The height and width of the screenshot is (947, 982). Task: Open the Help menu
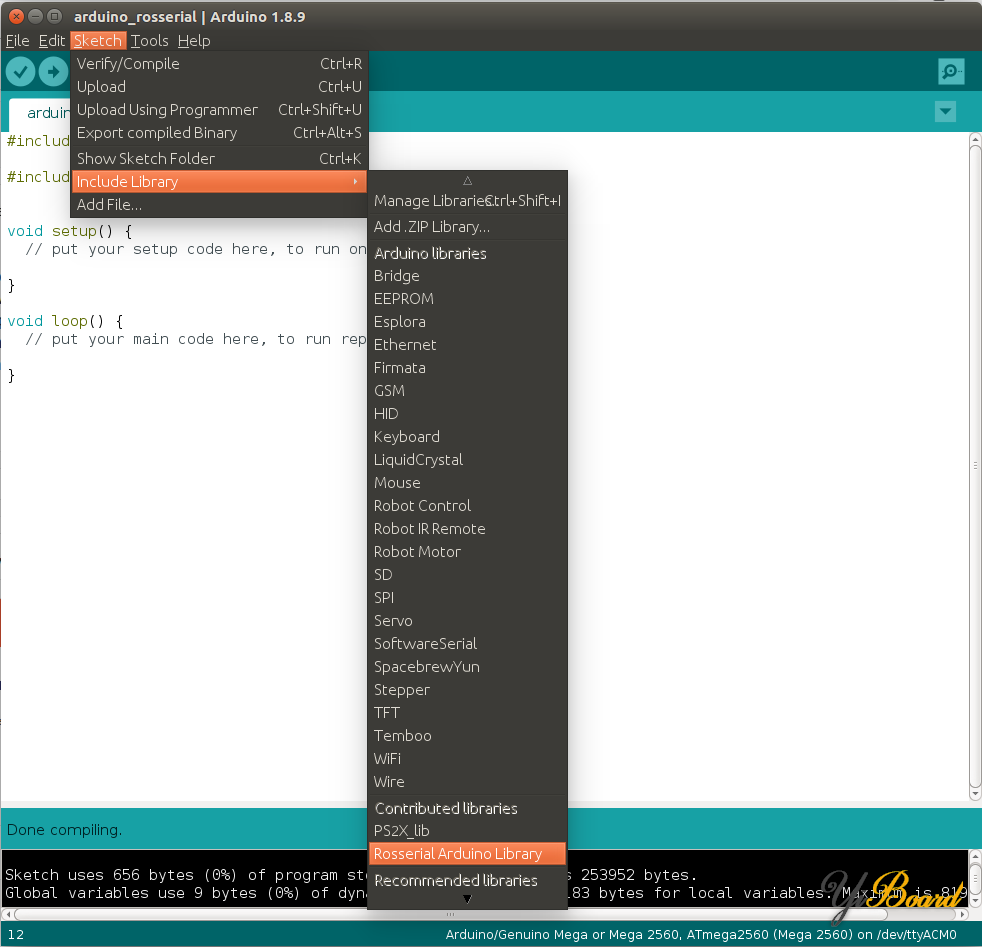coord(194,41)
